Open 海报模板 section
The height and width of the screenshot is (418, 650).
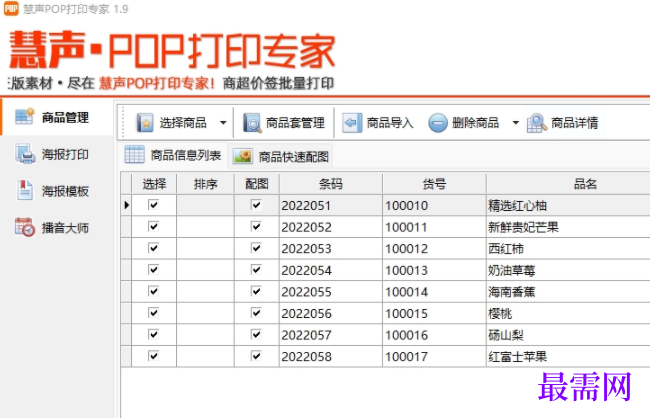click(57, 191)
